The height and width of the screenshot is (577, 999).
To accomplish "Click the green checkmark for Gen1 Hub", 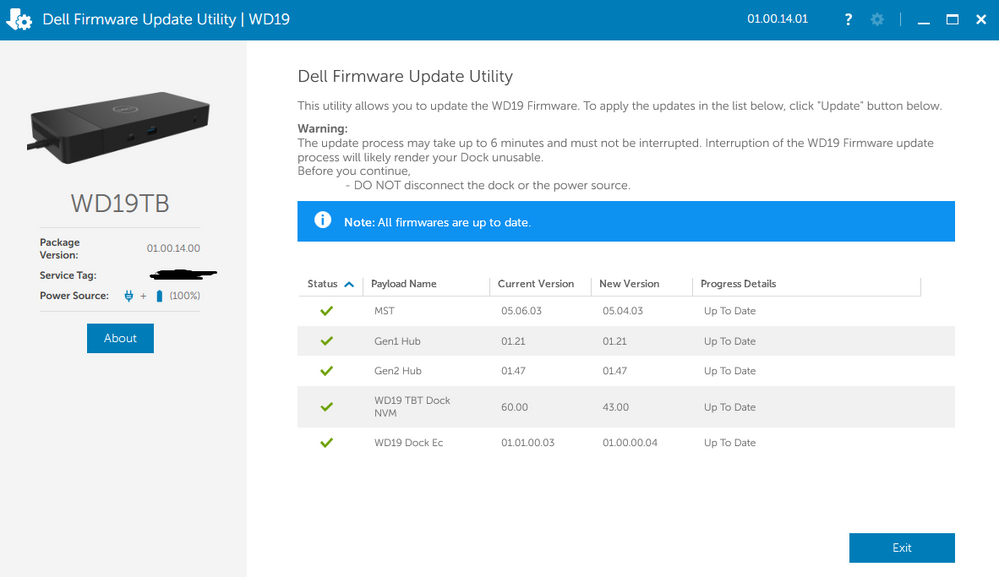I will (x=326, y=341).
